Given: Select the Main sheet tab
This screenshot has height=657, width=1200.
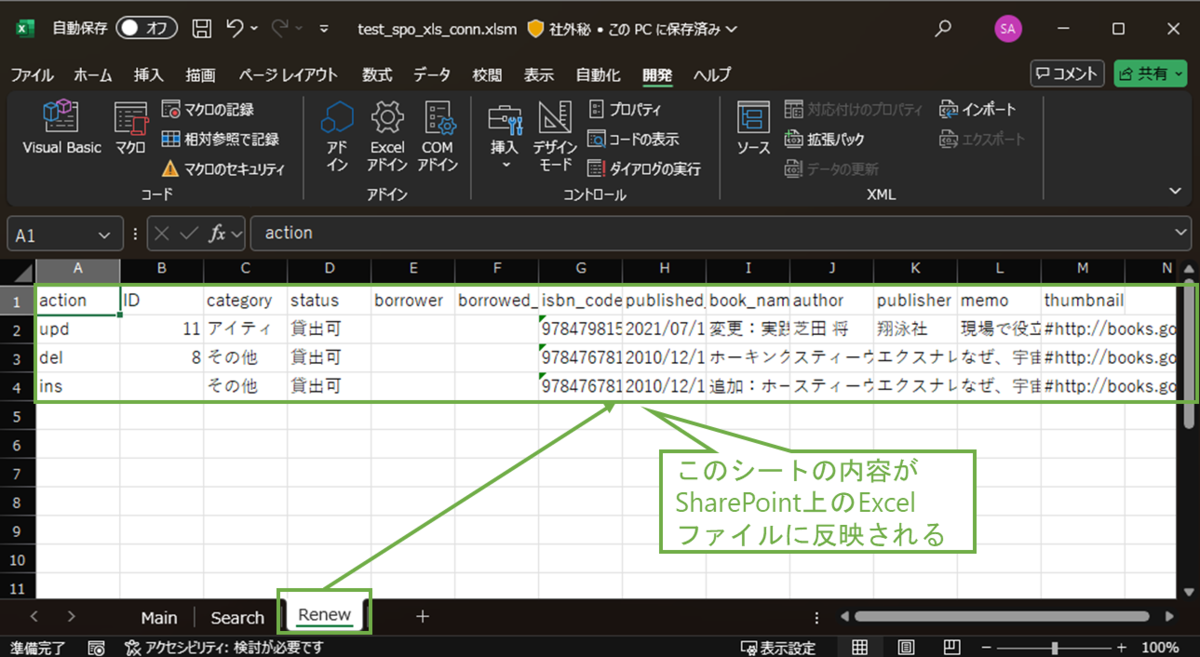Looking at the screenshot, I should (x=159, y=617).
